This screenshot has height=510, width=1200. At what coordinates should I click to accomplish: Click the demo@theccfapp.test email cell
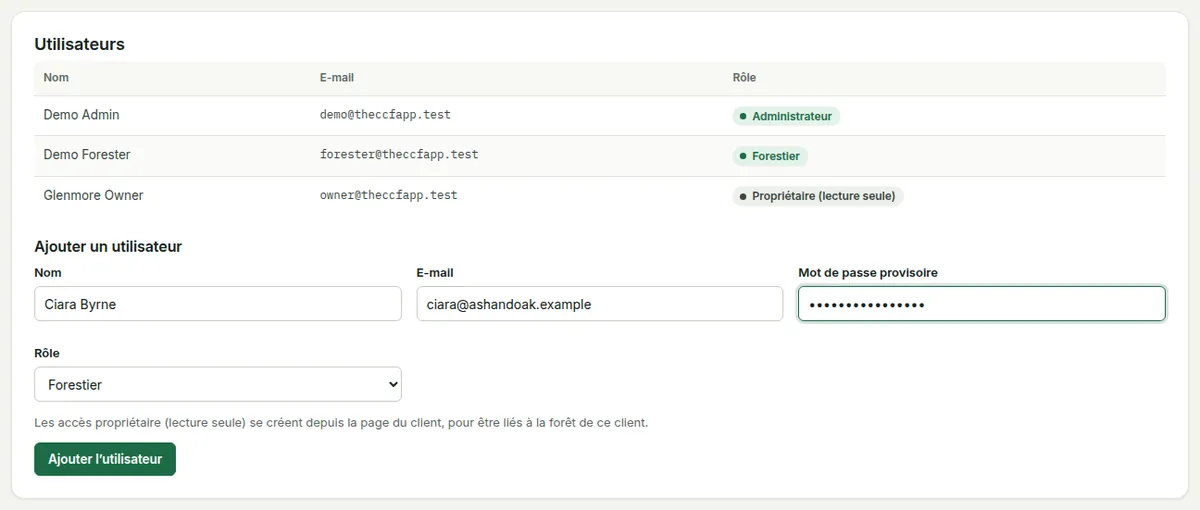pos(385,115)
